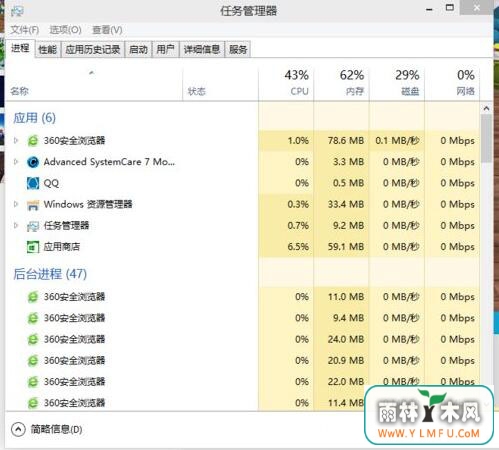This screenshot has height=450, width=499.
Task: Click the vertical scrollbar up arrow
Action: (486, 108)
